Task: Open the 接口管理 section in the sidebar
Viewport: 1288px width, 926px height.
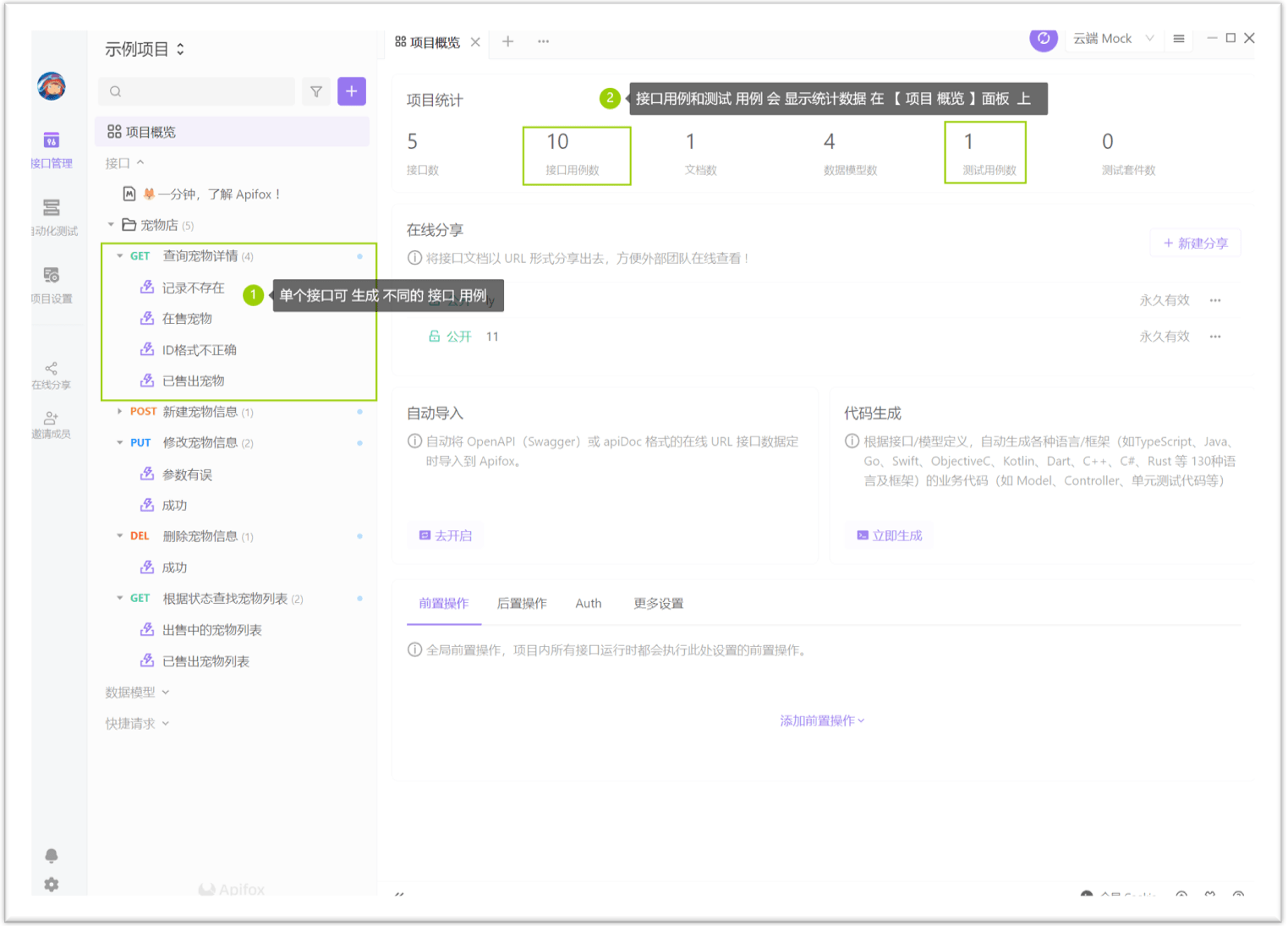Action: click(52, 148)
